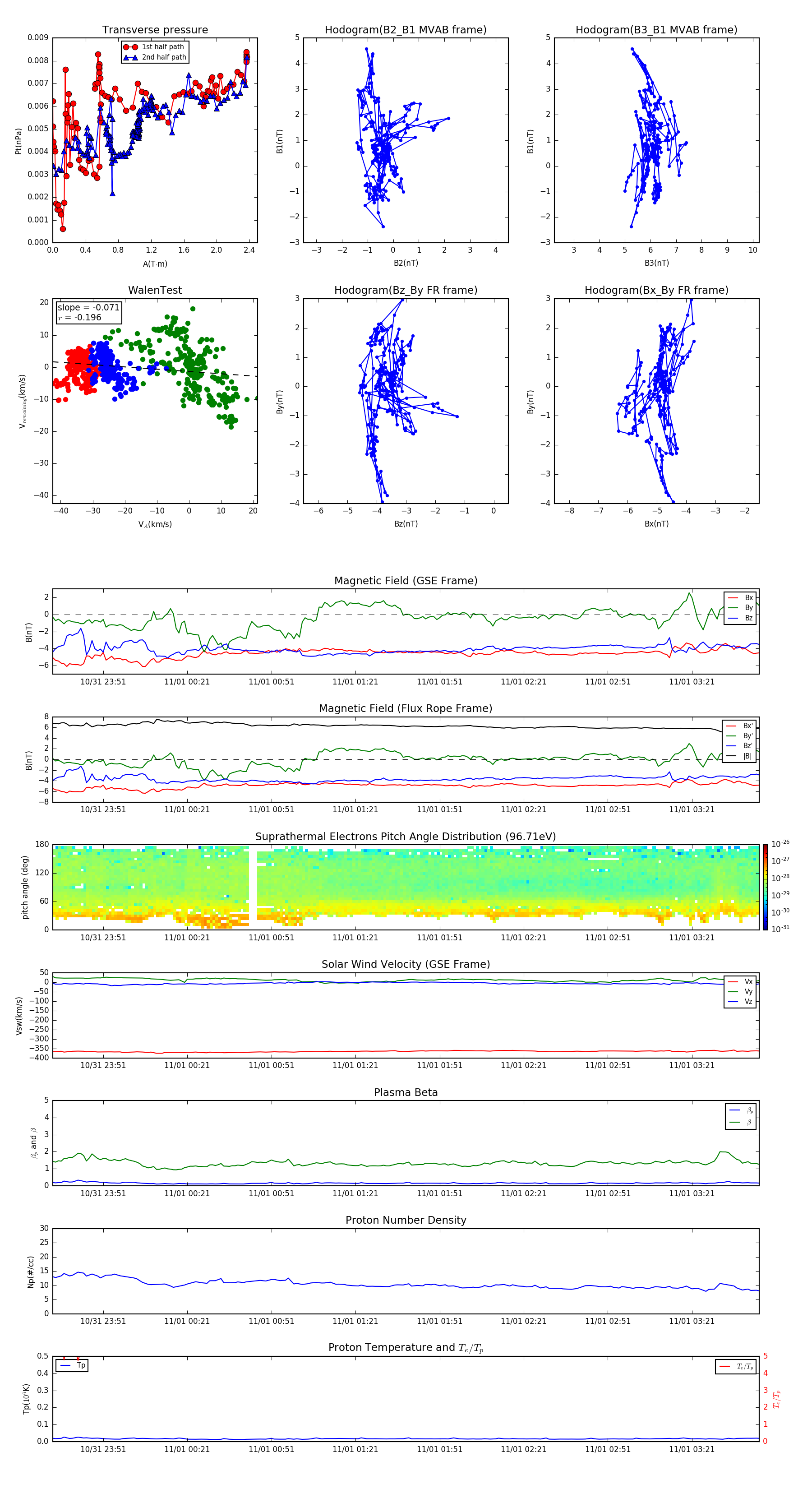Click the 'WalenTest' plot title
812x1489 pixels.
tap(155, 290)
